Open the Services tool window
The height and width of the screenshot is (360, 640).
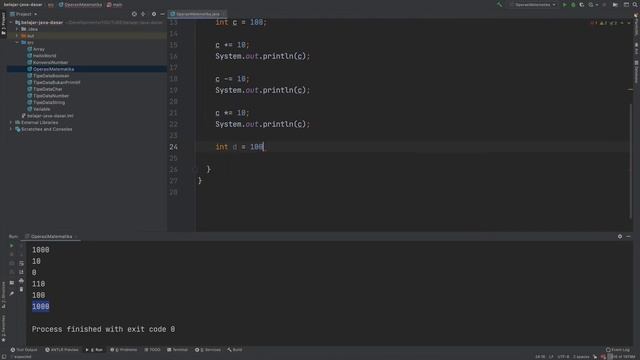208,350
